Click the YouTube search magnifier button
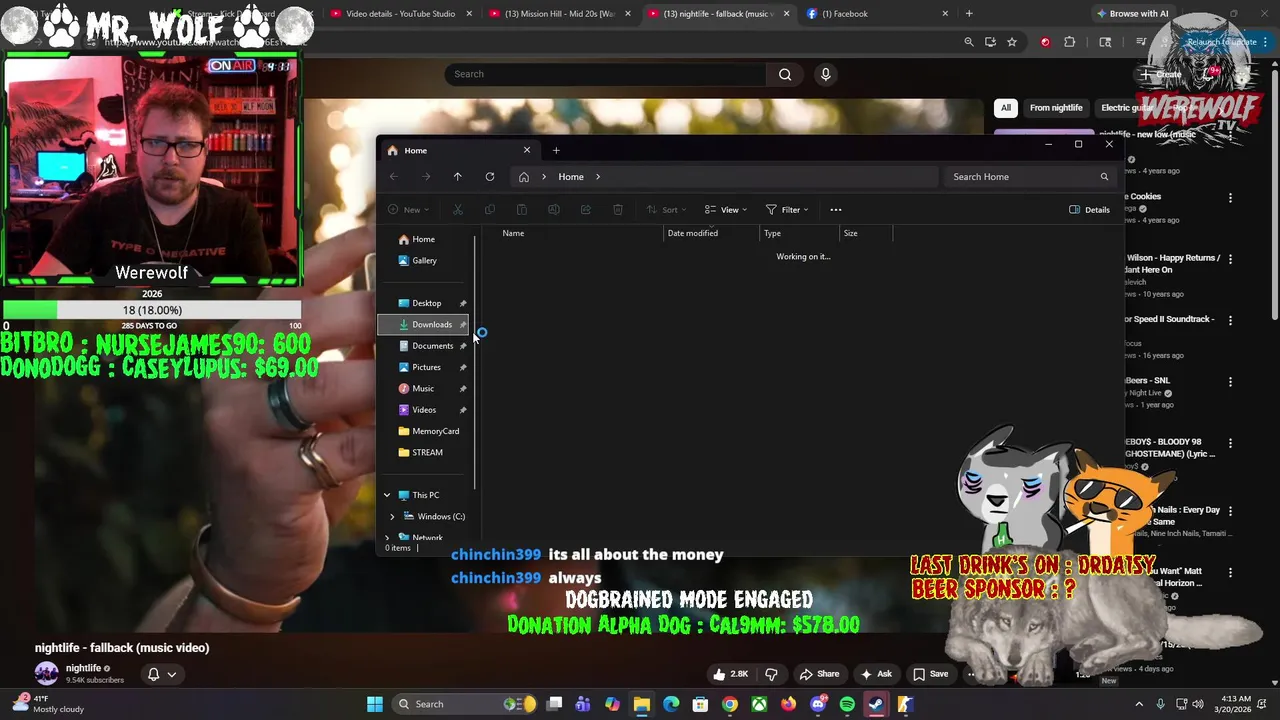 785,74
